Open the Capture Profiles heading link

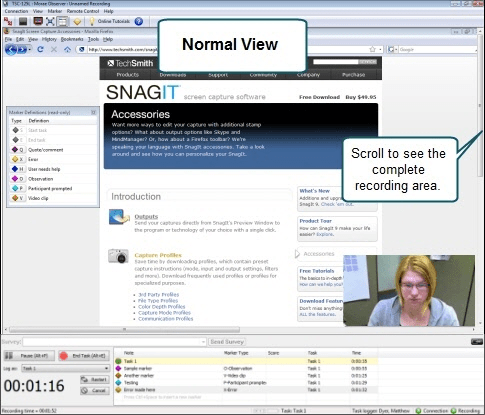(158, 255)
